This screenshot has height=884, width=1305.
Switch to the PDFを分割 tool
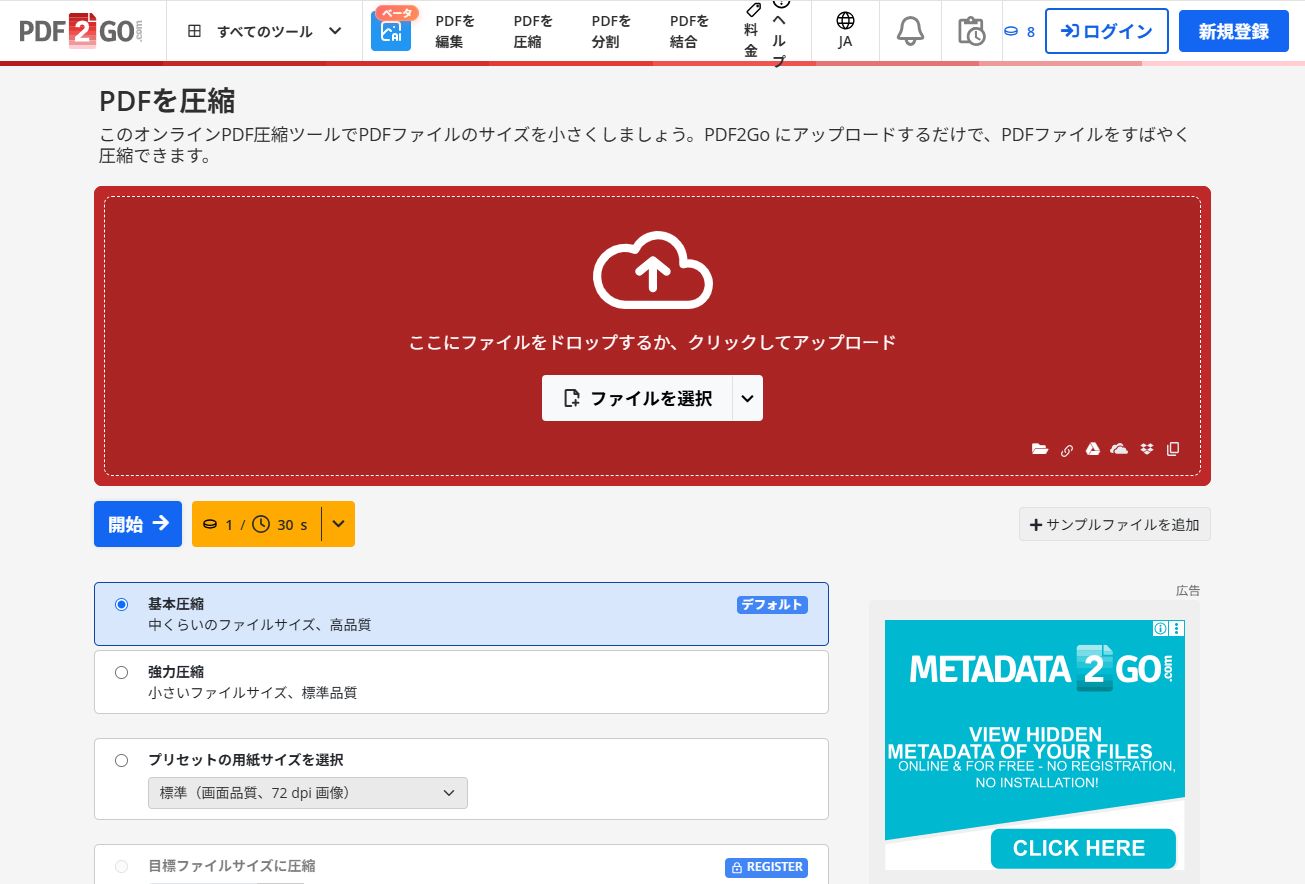610,31
